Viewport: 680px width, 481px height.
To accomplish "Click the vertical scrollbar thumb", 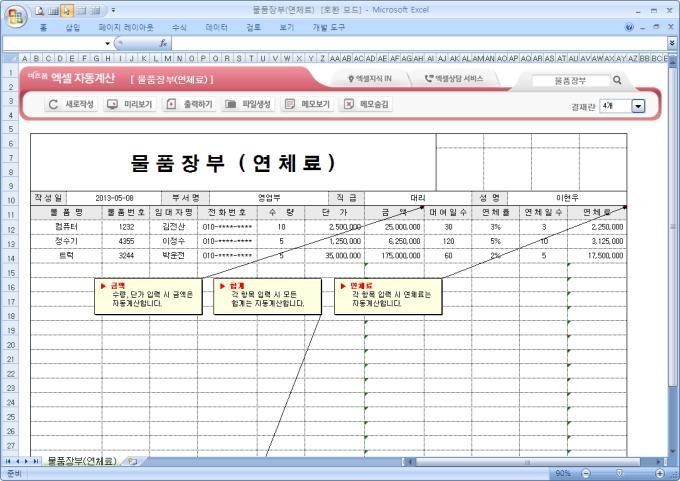I will 673,226.
